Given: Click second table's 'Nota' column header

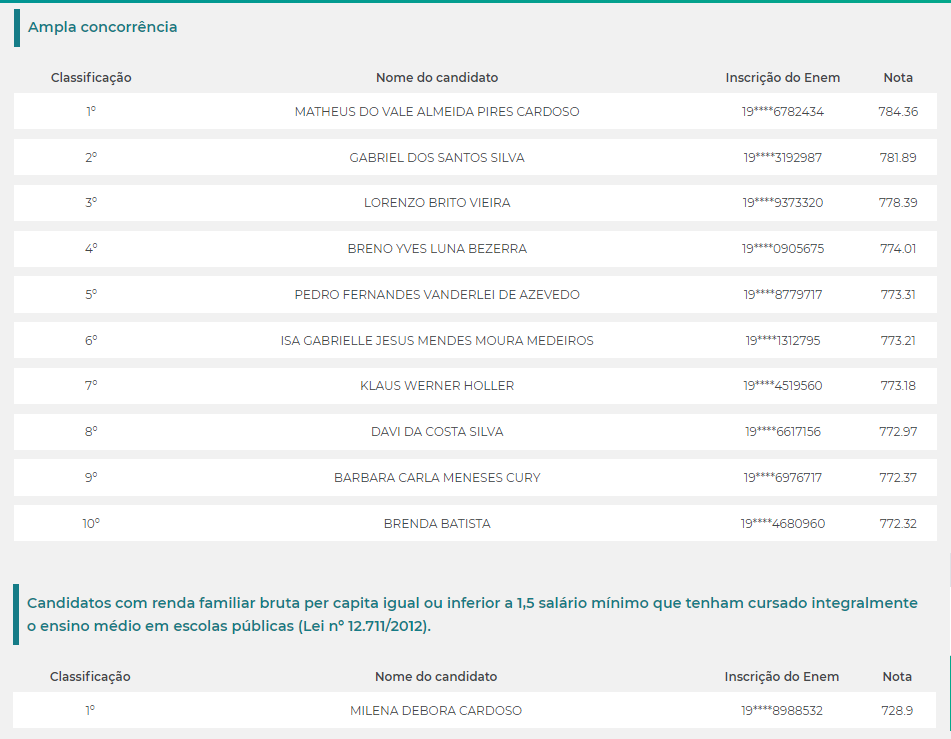Looking at the screenshot, I should pyautogui.click(x=897, y=677).
